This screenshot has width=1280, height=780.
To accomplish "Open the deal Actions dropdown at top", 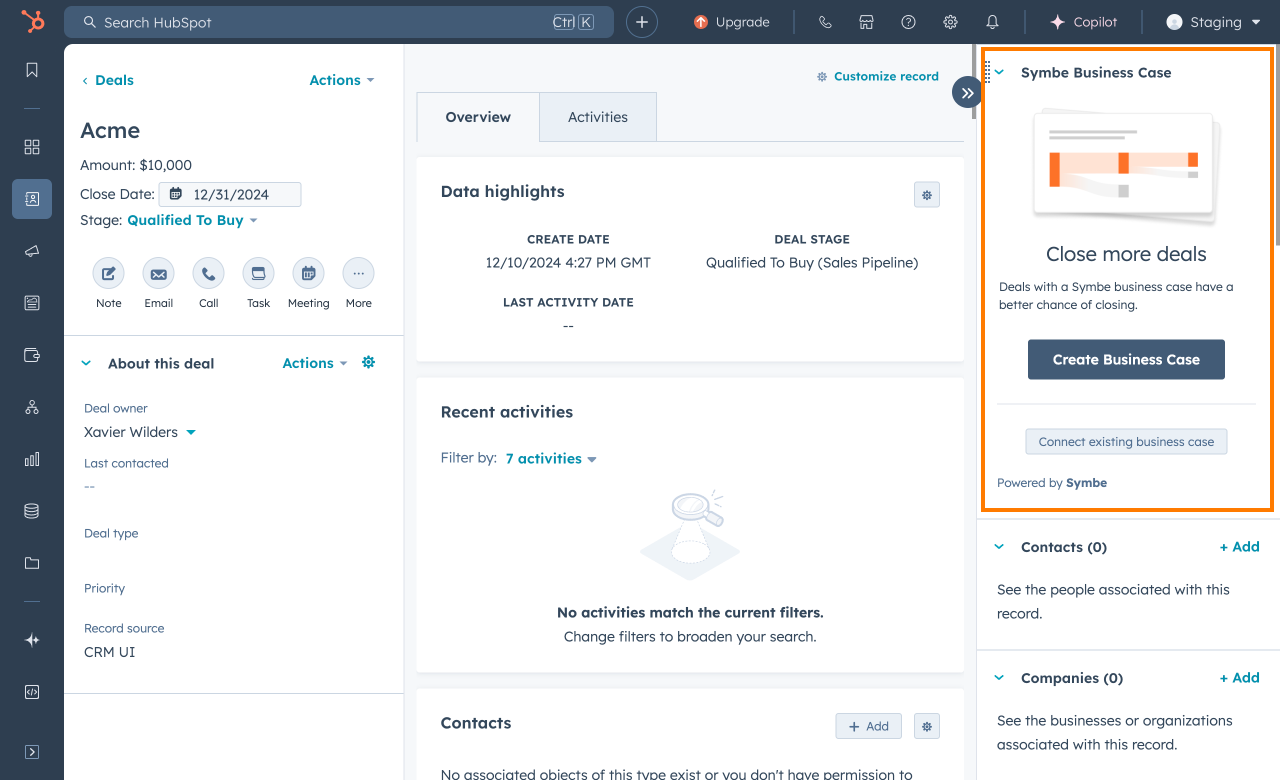I will (x=342, y=80).
